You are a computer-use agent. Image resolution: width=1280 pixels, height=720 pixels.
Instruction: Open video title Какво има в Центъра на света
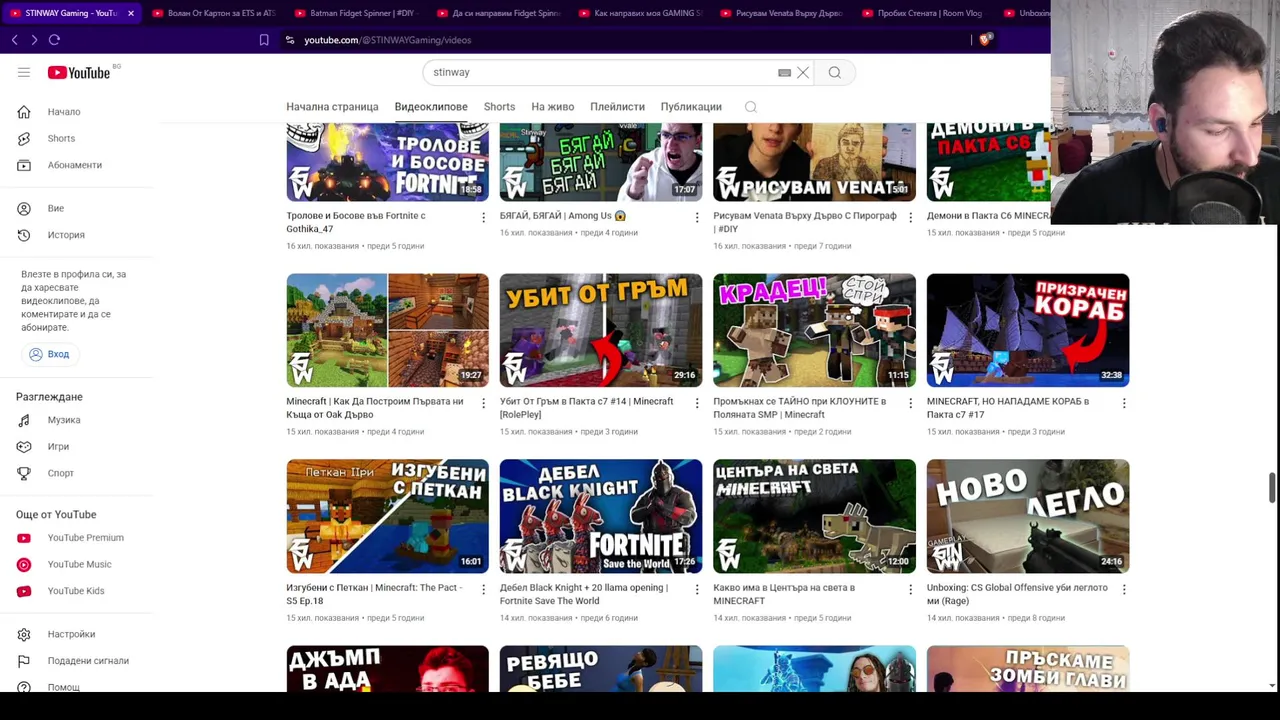point(784,594)
